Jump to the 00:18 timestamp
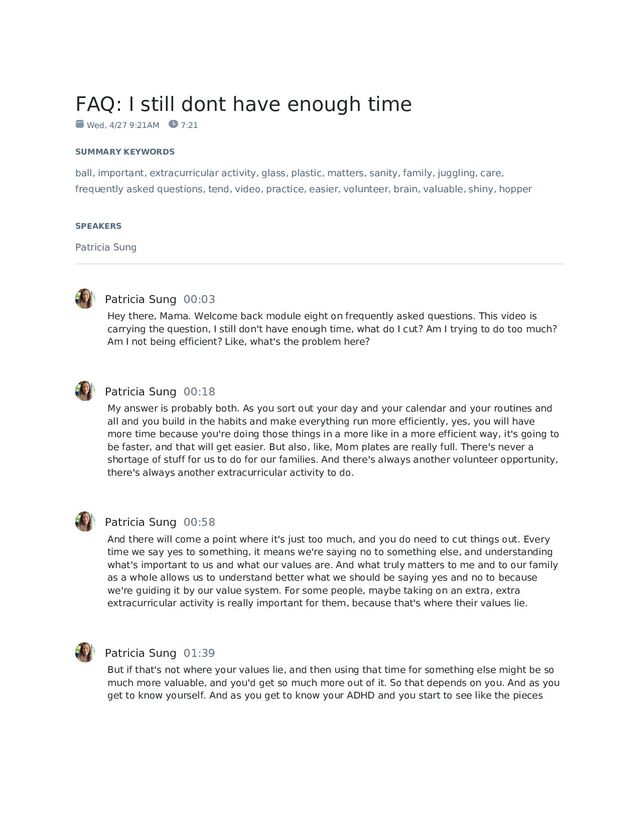 pyautogui.click(x=199, y=391)
